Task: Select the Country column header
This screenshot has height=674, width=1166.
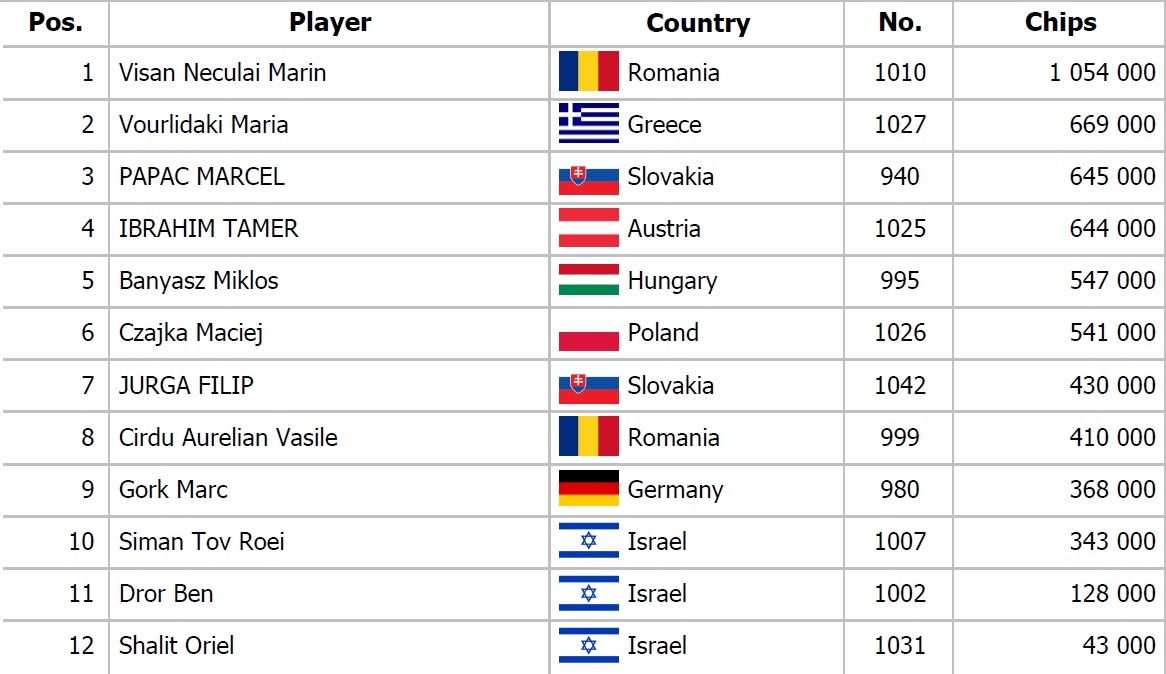Action: click(698, 22)
